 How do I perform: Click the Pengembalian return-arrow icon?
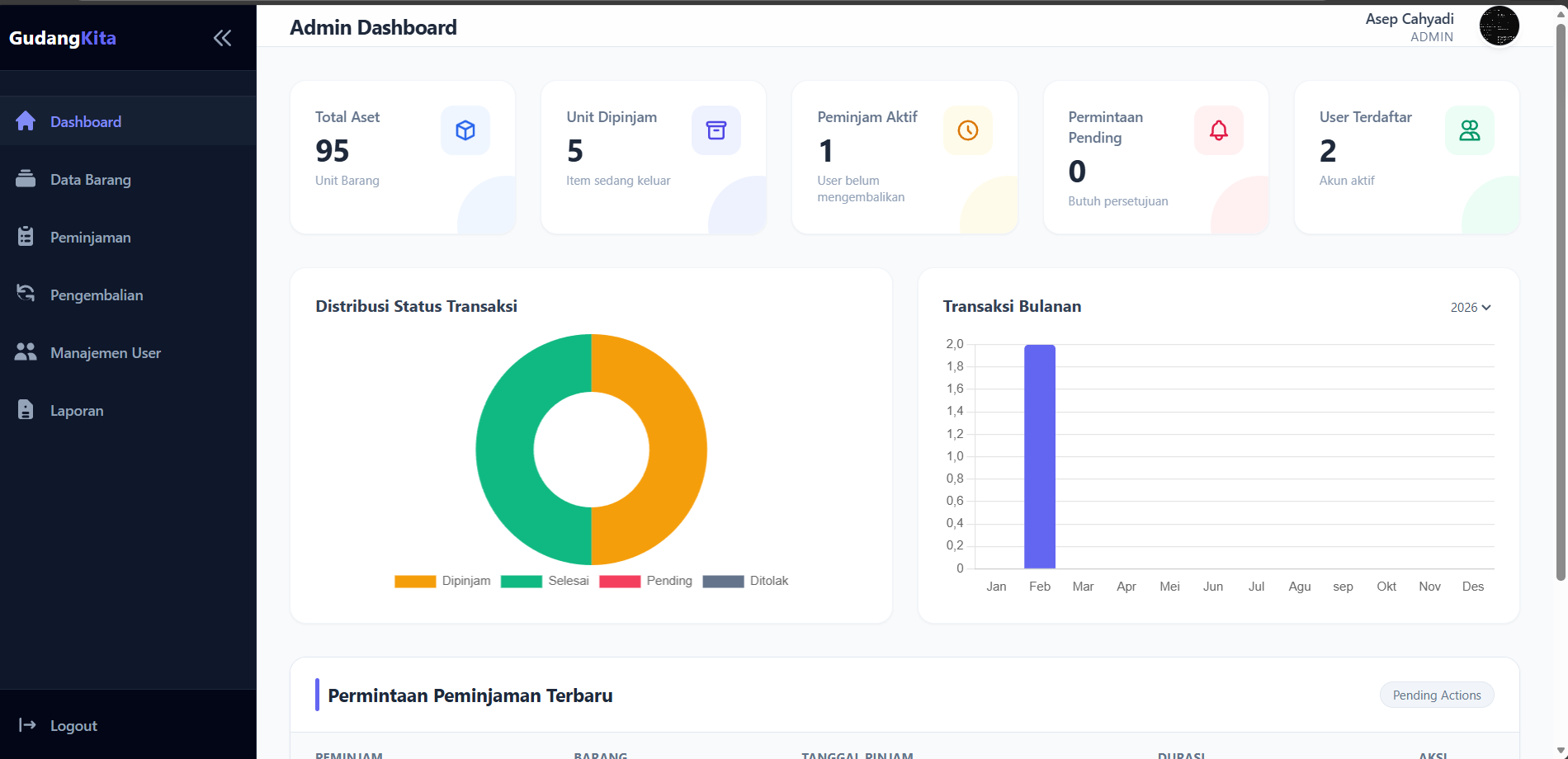click(26, 295)
